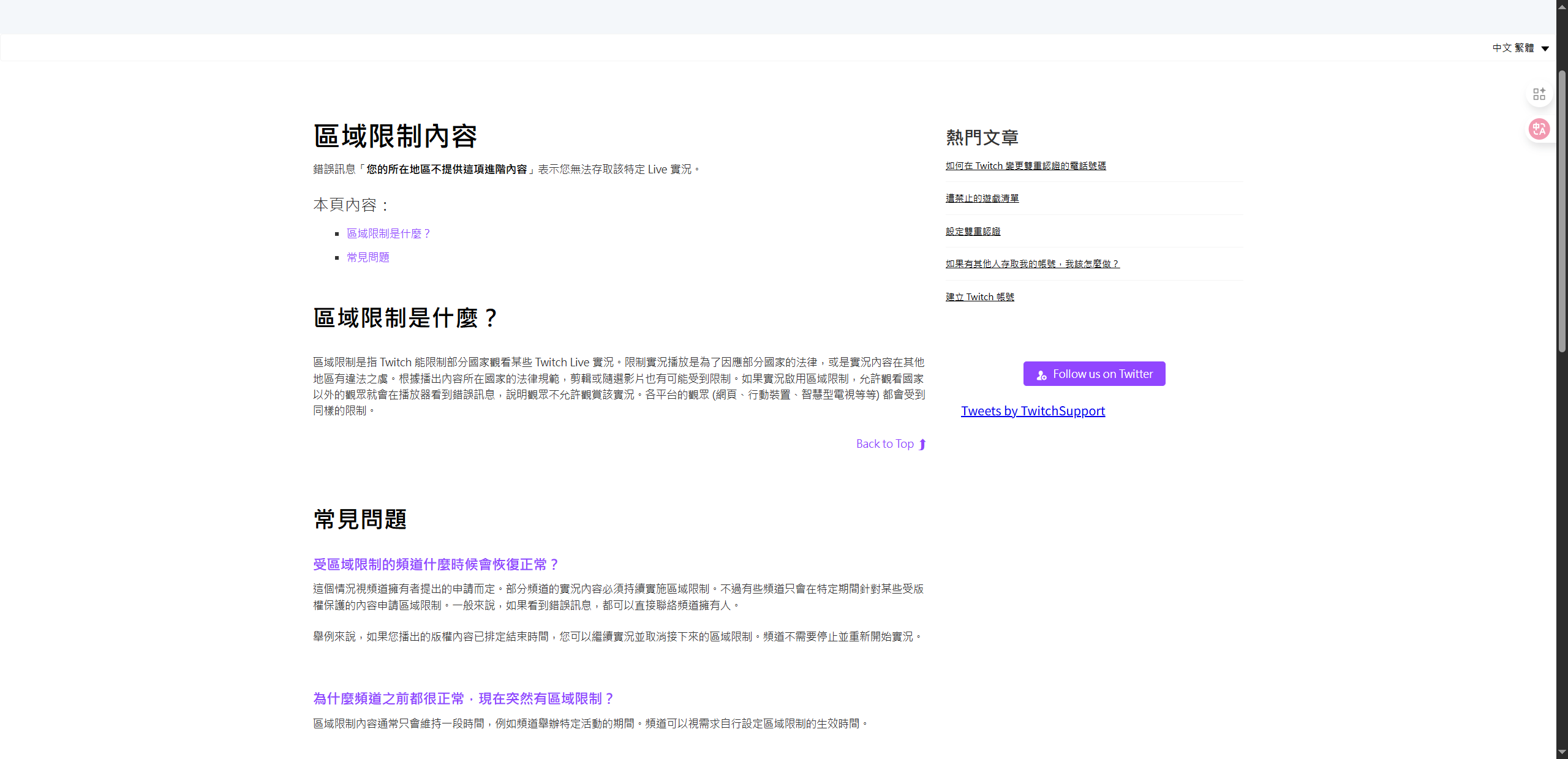Screen dimensions: 1568x759
Task: Click the scrollbar down arrow
Action: tap(1562, 752)
